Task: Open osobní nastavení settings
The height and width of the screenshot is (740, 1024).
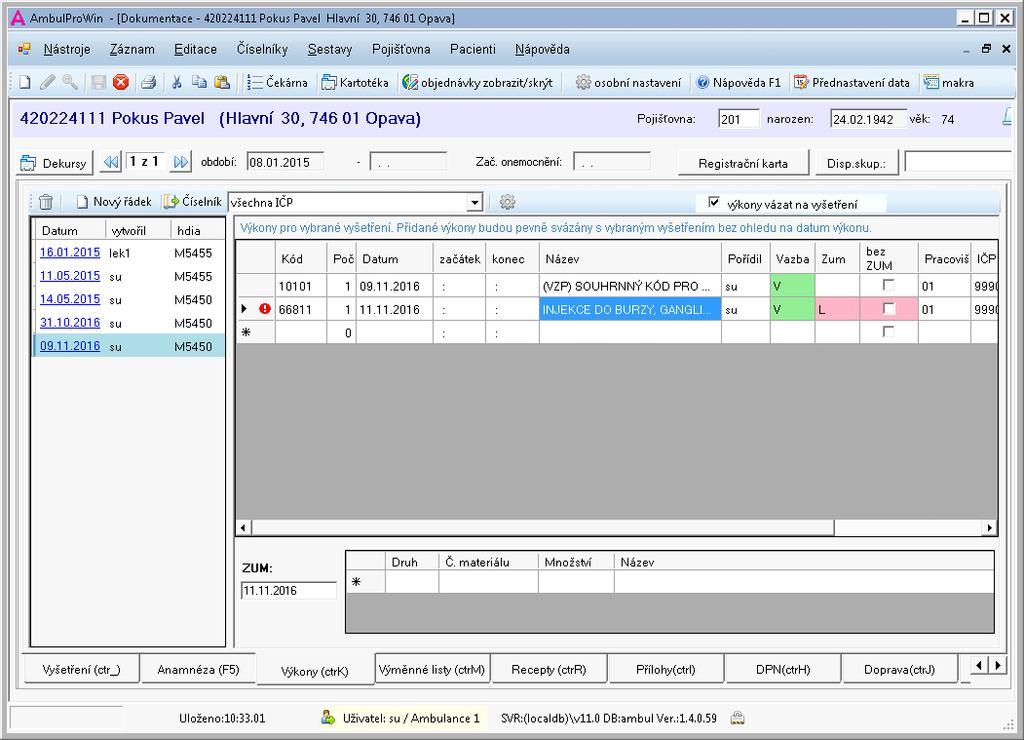Action: pos(628,82)
